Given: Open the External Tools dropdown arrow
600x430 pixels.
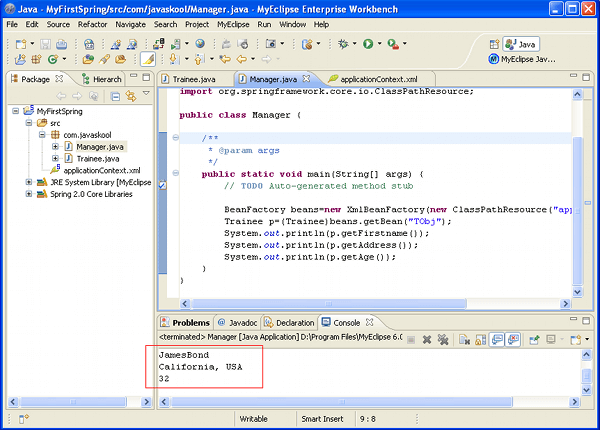Looking at the screenshot, I should [404, 44].
